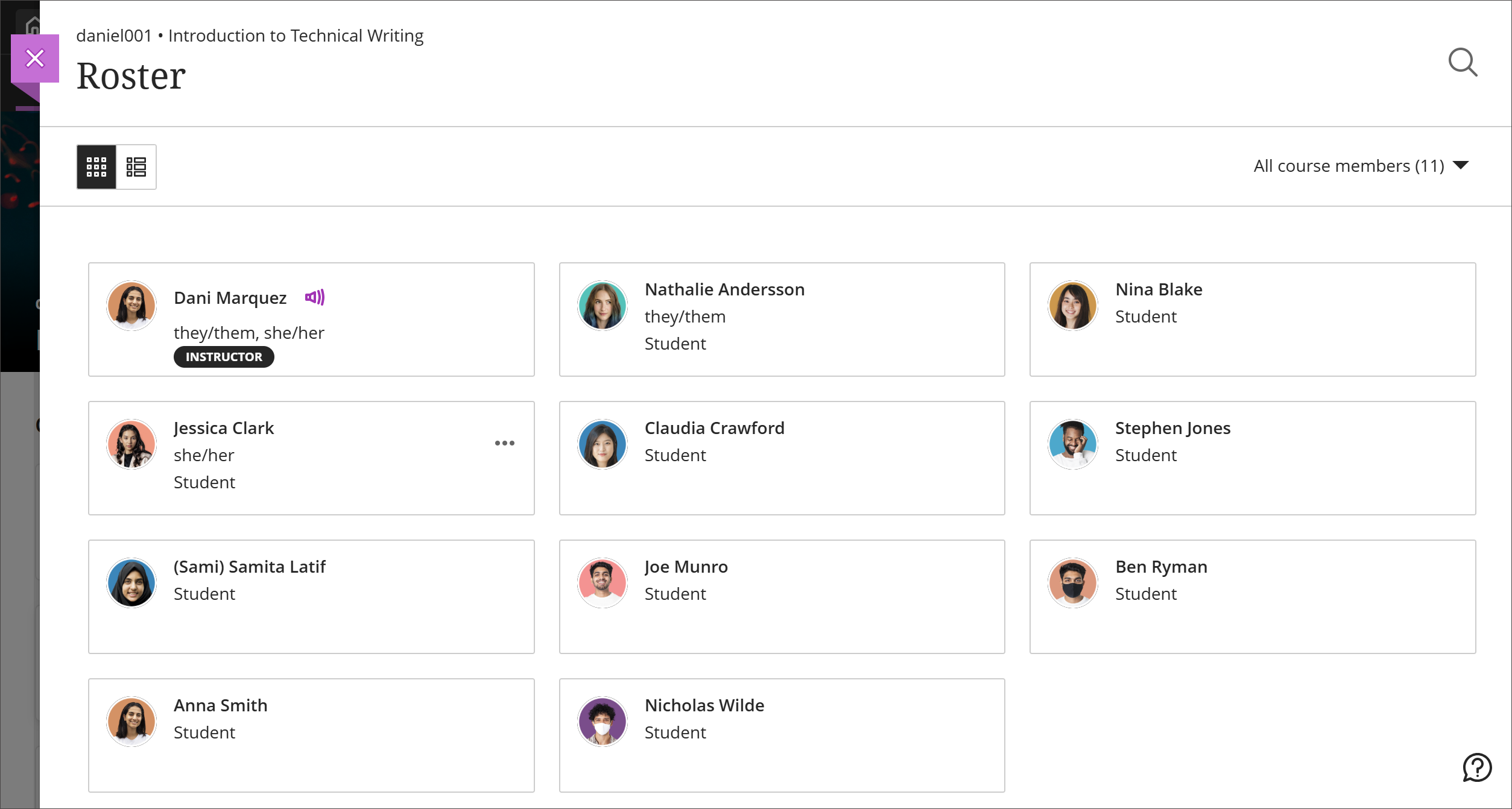
Task: Open Jessica Clark's options menu
Action: coord(504,443)
